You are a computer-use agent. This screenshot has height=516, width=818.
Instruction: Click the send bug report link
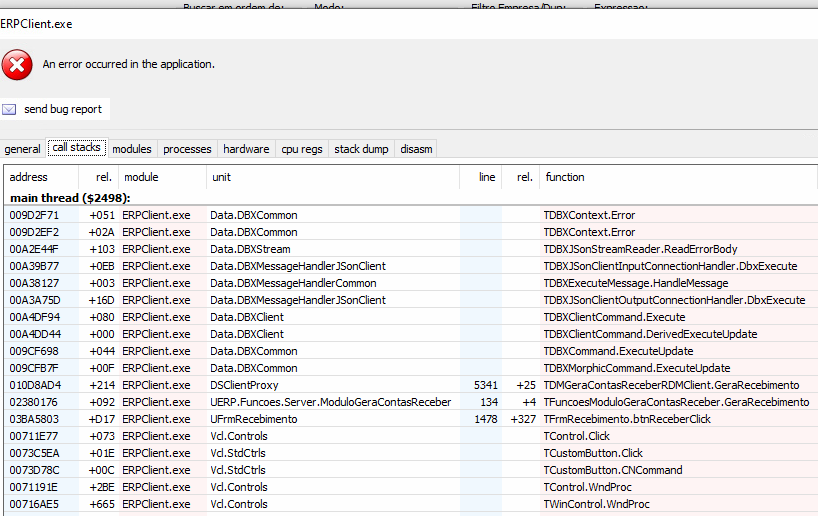pyautogui.click(x=63, y=109)
